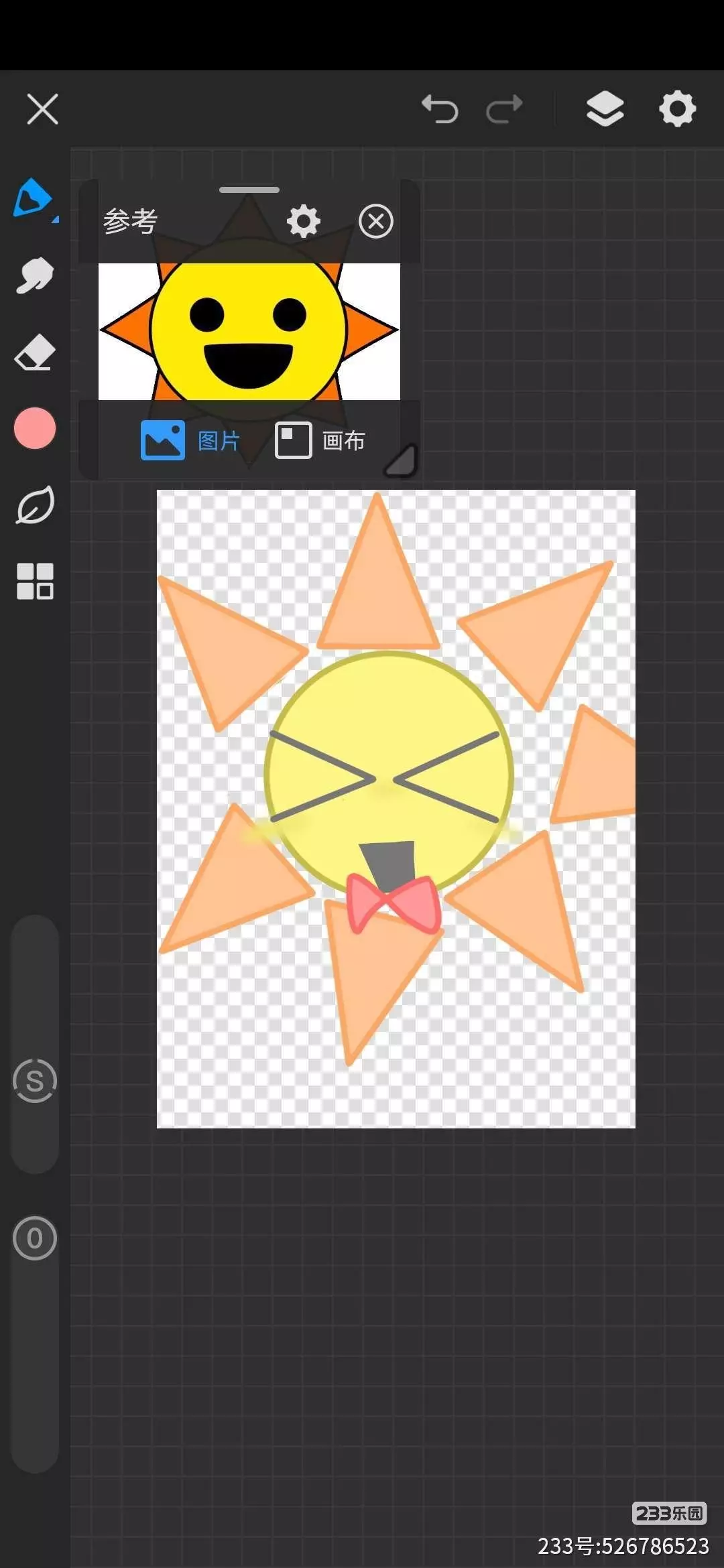This screenshot has width=724, height=1568.
Task: Switch reference source to 图片
Action: [191, 440]
